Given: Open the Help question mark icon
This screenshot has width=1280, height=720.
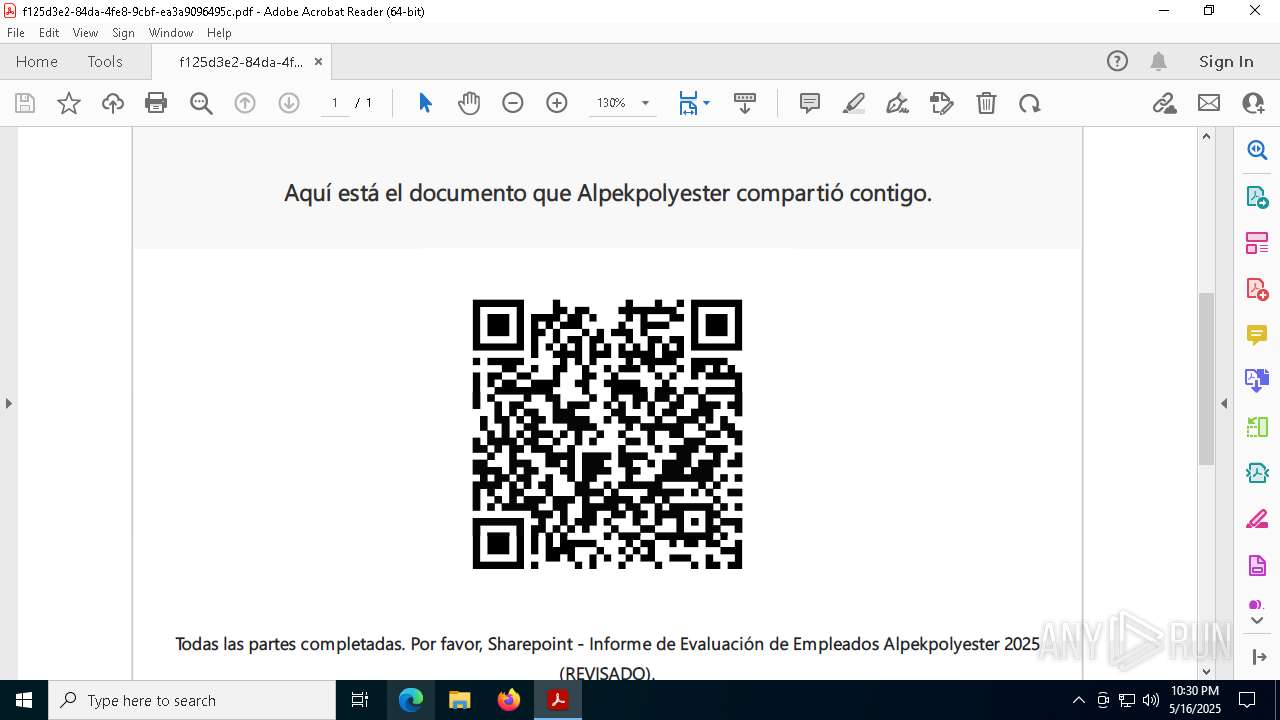Looking at the screenshot, I should 1117,61.
